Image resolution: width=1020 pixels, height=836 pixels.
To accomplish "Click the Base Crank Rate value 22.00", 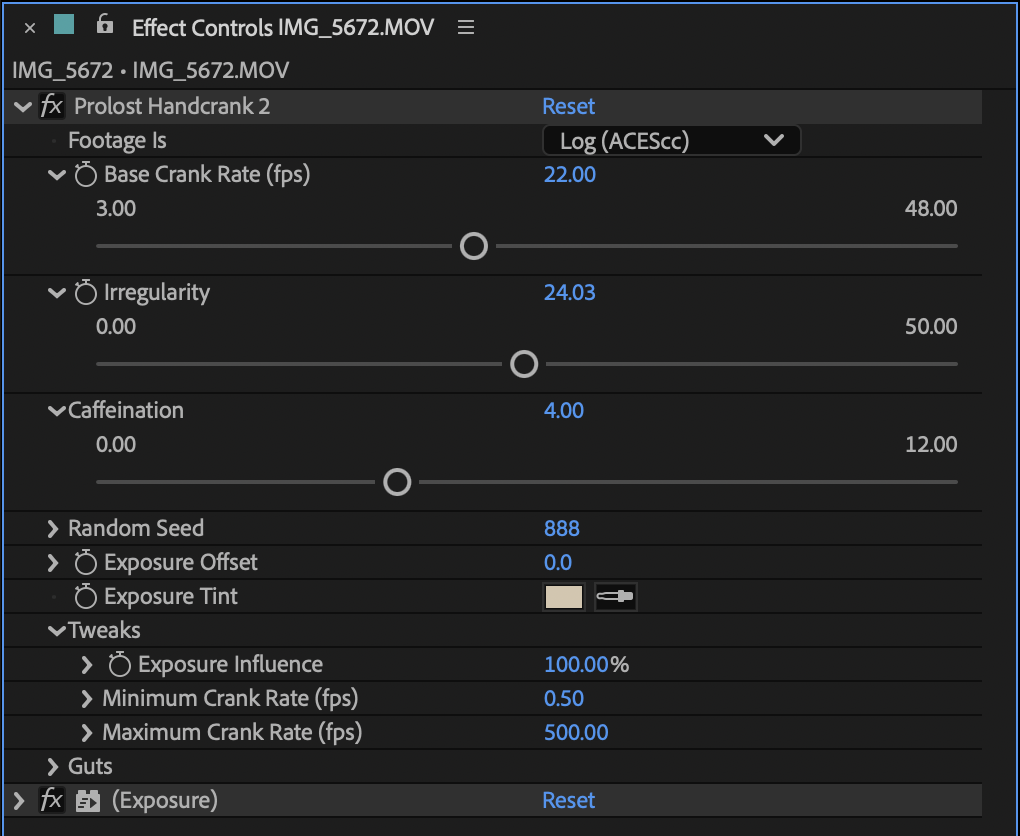I will click(570, 174).
